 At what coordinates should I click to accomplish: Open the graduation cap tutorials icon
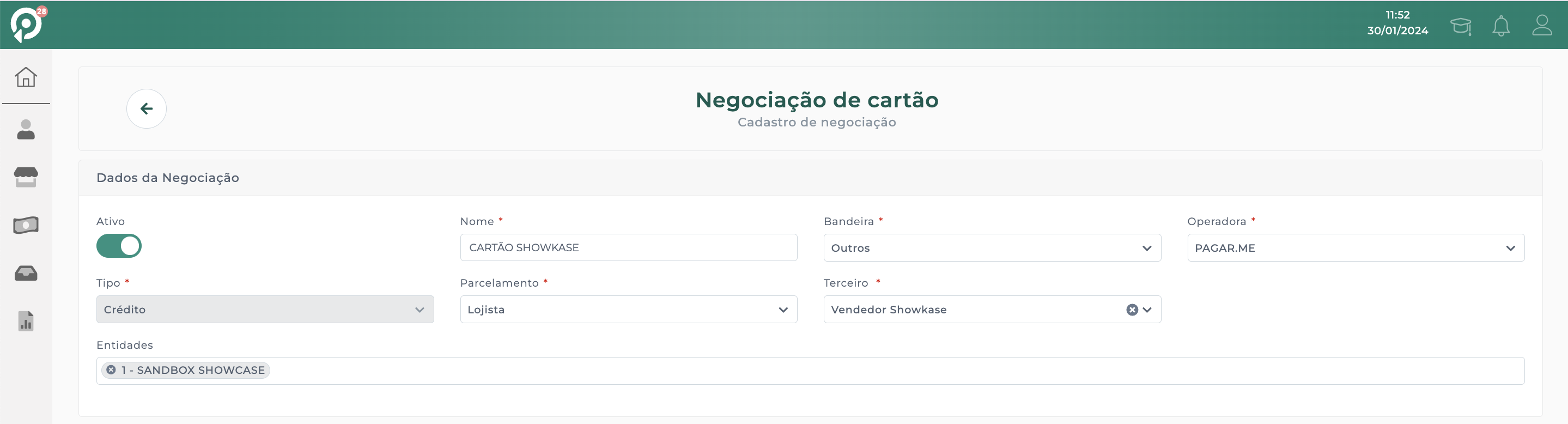(x=1460, y=26)
